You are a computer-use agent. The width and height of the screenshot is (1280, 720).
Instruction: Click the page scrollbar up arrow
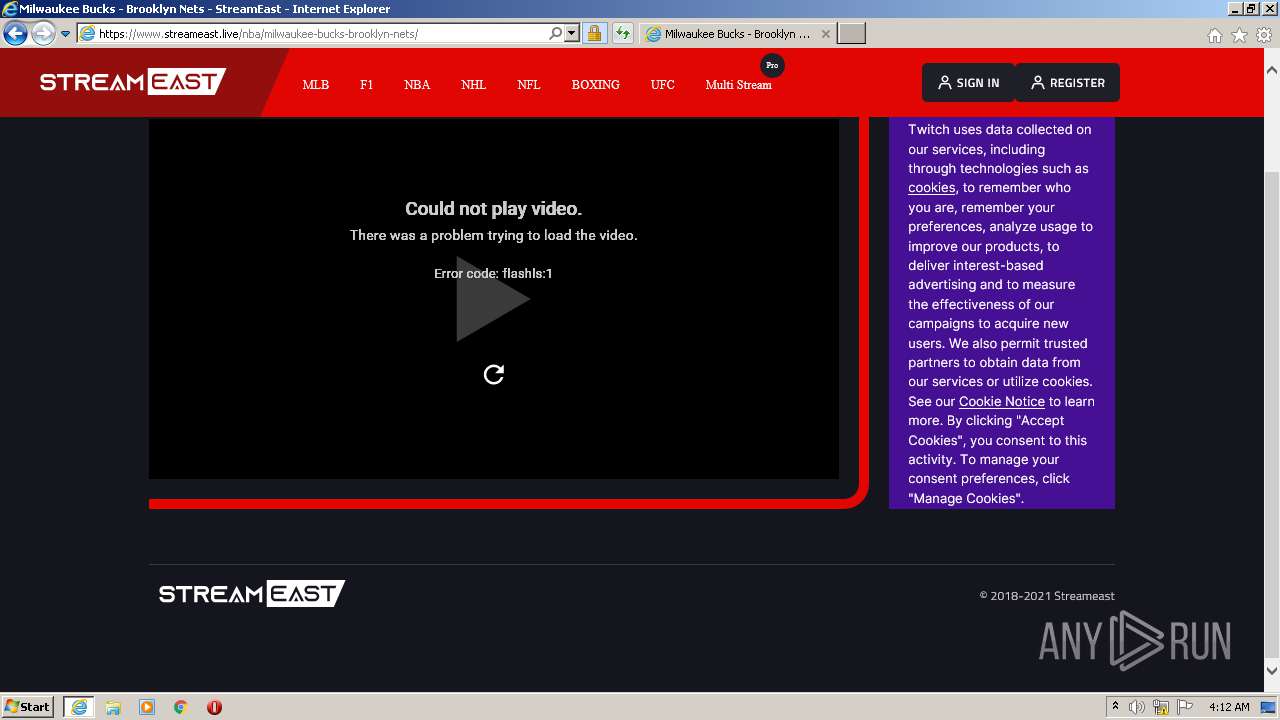click(1271, 71)
